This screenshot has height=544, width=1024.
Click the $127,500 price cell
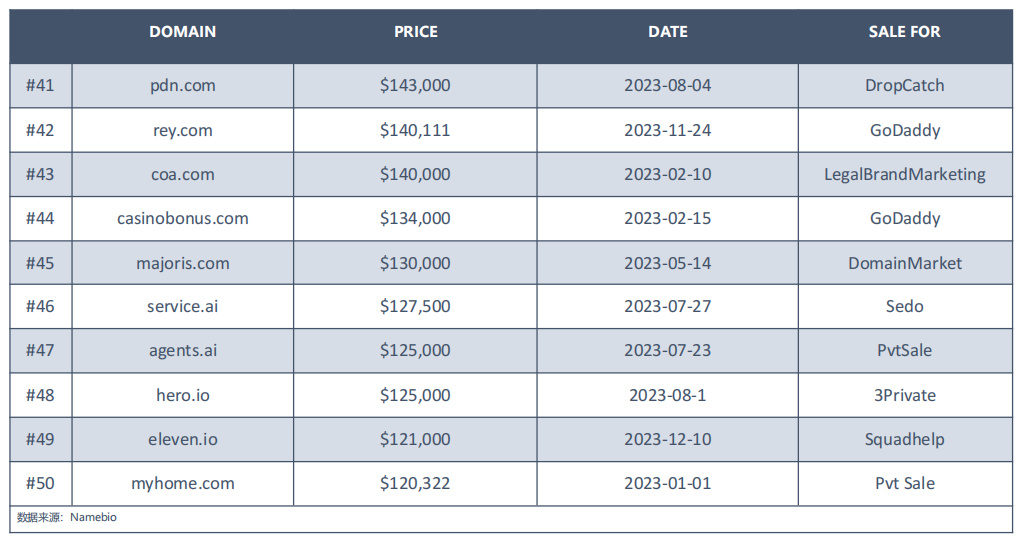pyautogui.click(x=415, y=306)
